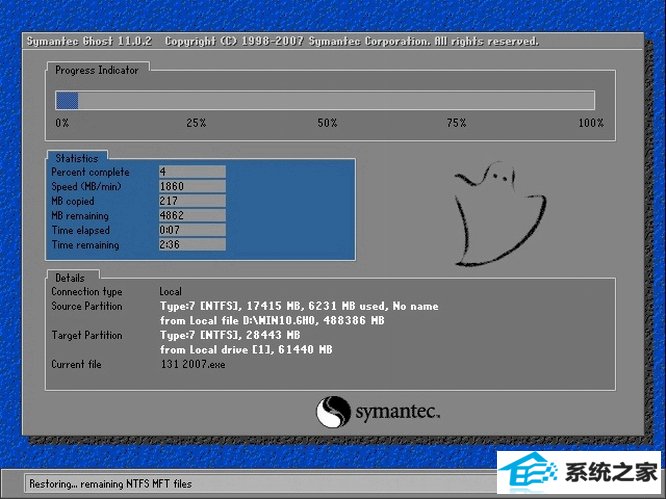Click the Source Partition type line
Viewport: 666px width, 499px height.
(299, 306)
